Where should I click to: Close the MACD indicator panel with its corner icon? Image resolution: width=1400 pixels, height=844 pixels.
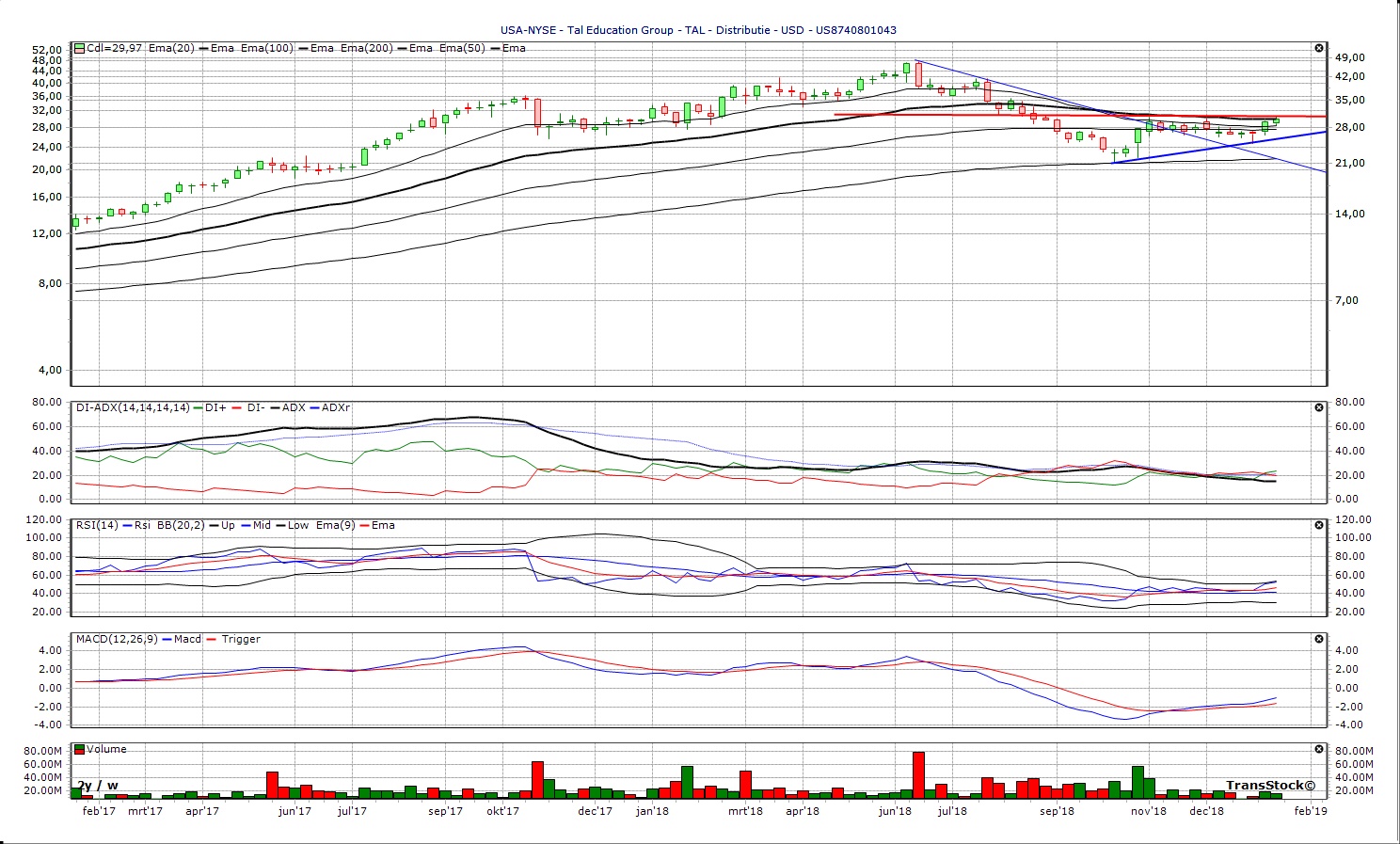(1319, 639)
